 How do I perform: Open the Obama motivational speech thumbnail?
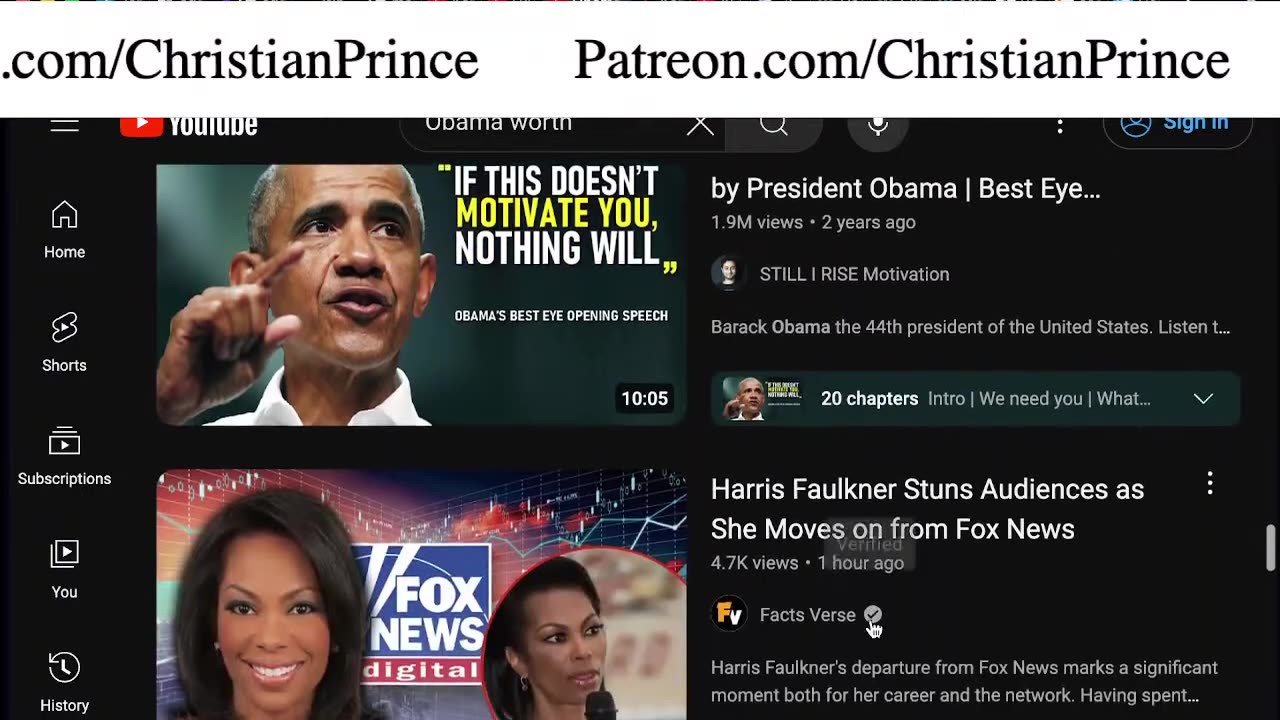click(421, 295)
